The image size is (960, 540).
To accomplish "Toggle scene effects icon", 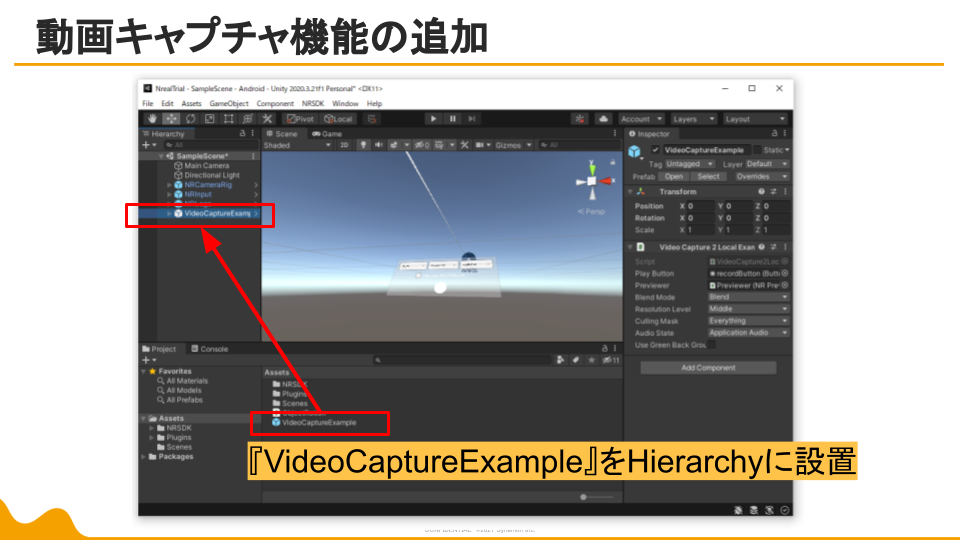I will point(394,145).
